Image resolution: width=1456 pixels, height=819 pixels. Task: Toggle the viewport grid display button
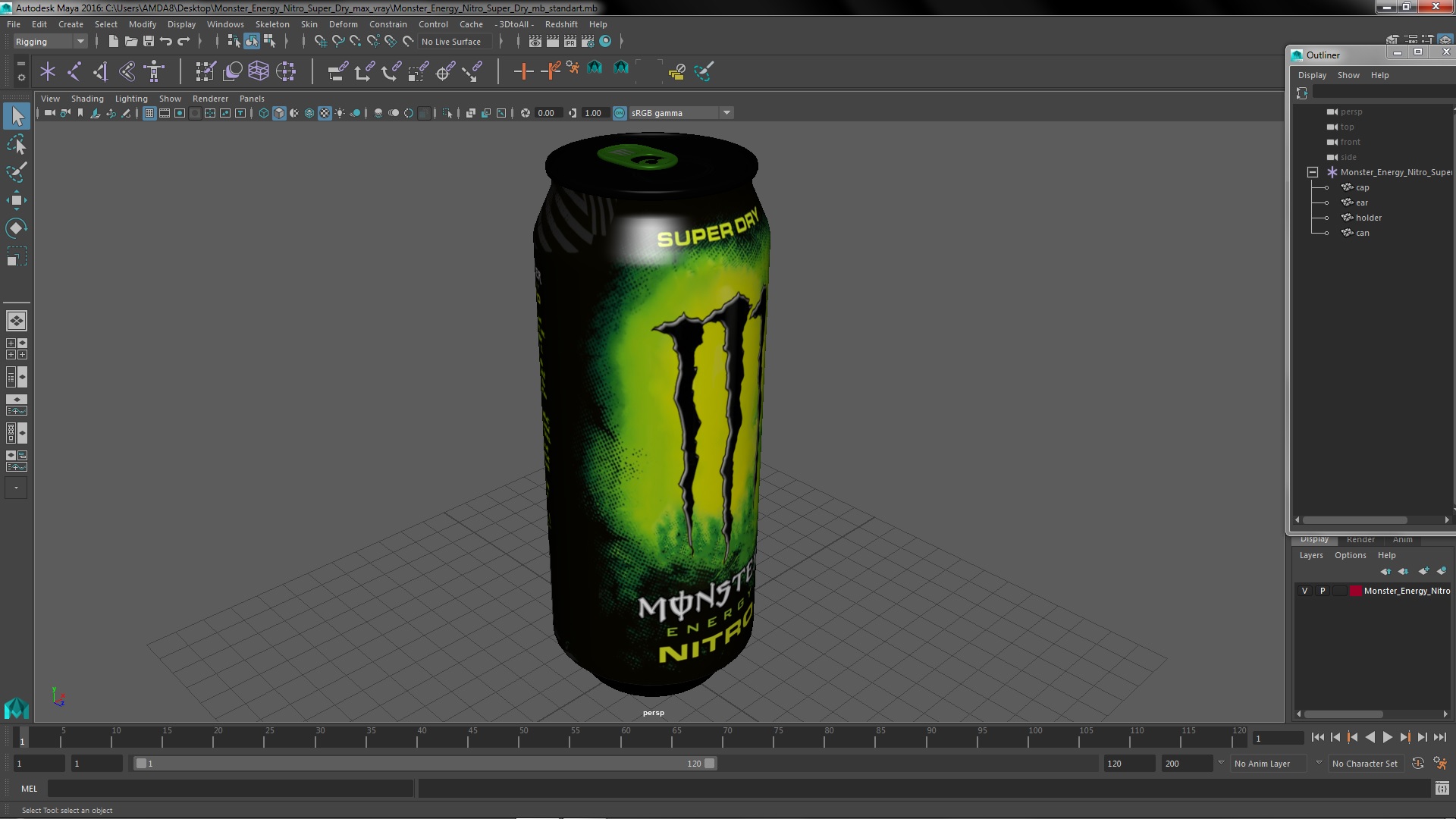point(149,113)
